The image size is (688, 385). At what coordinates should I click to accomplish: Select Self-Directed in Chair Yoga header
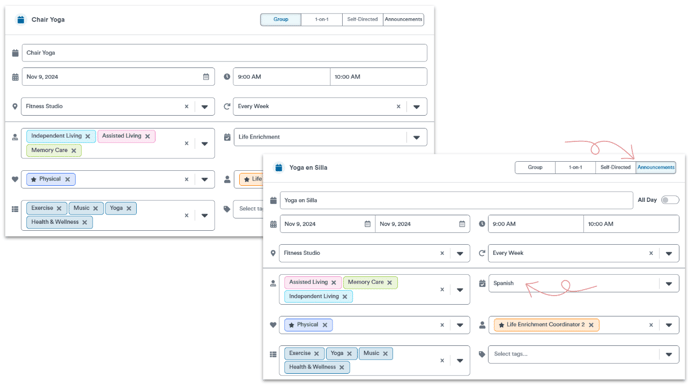[x=362, y=19]
